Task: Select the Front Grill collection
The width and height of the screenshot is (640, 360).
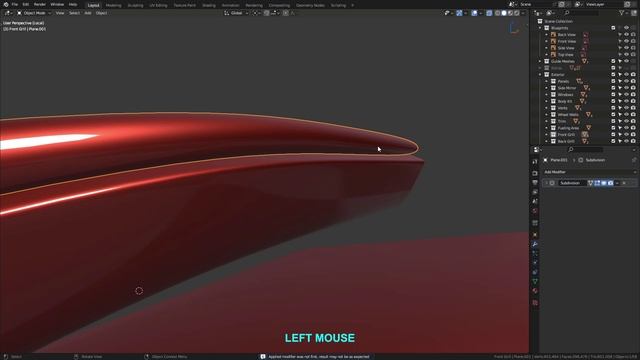Action: click(x=566, y=135)
